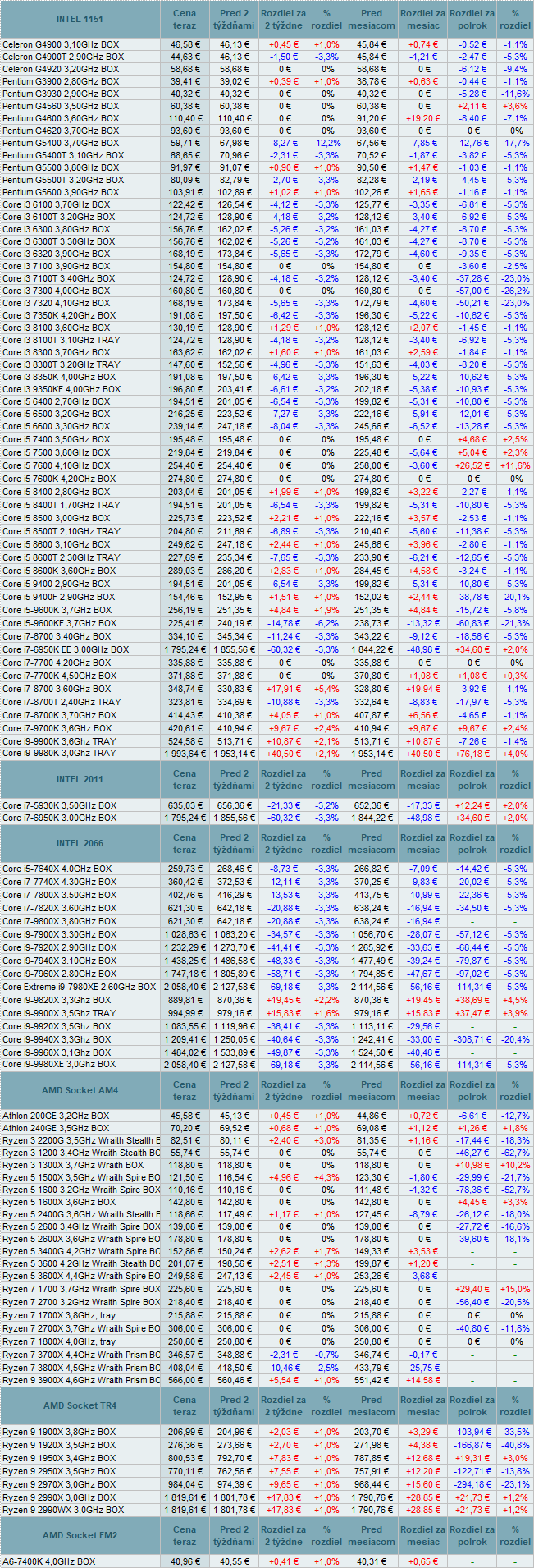This screenshot has height=1568, width=534.
Task: Select +29,40 € half-year value for Ryzen 7 1700
Action: tap(472, 1289)
